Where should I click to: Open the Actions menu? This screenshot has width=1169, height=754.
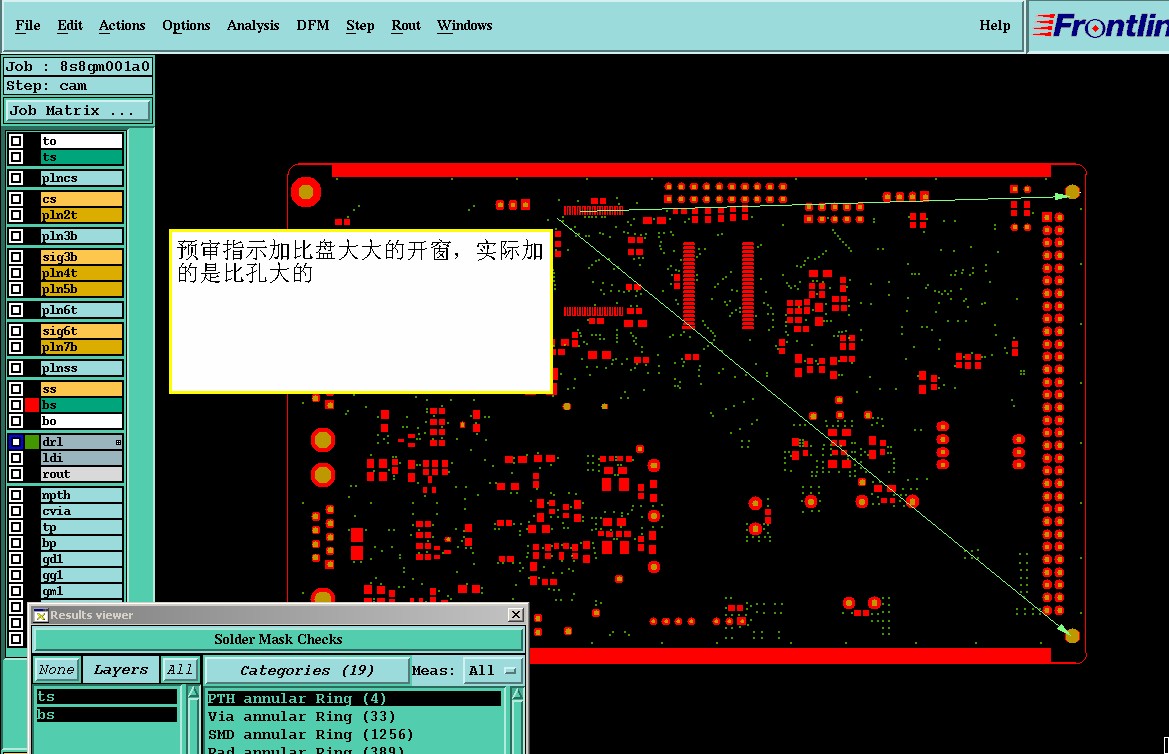click(122, 25)
